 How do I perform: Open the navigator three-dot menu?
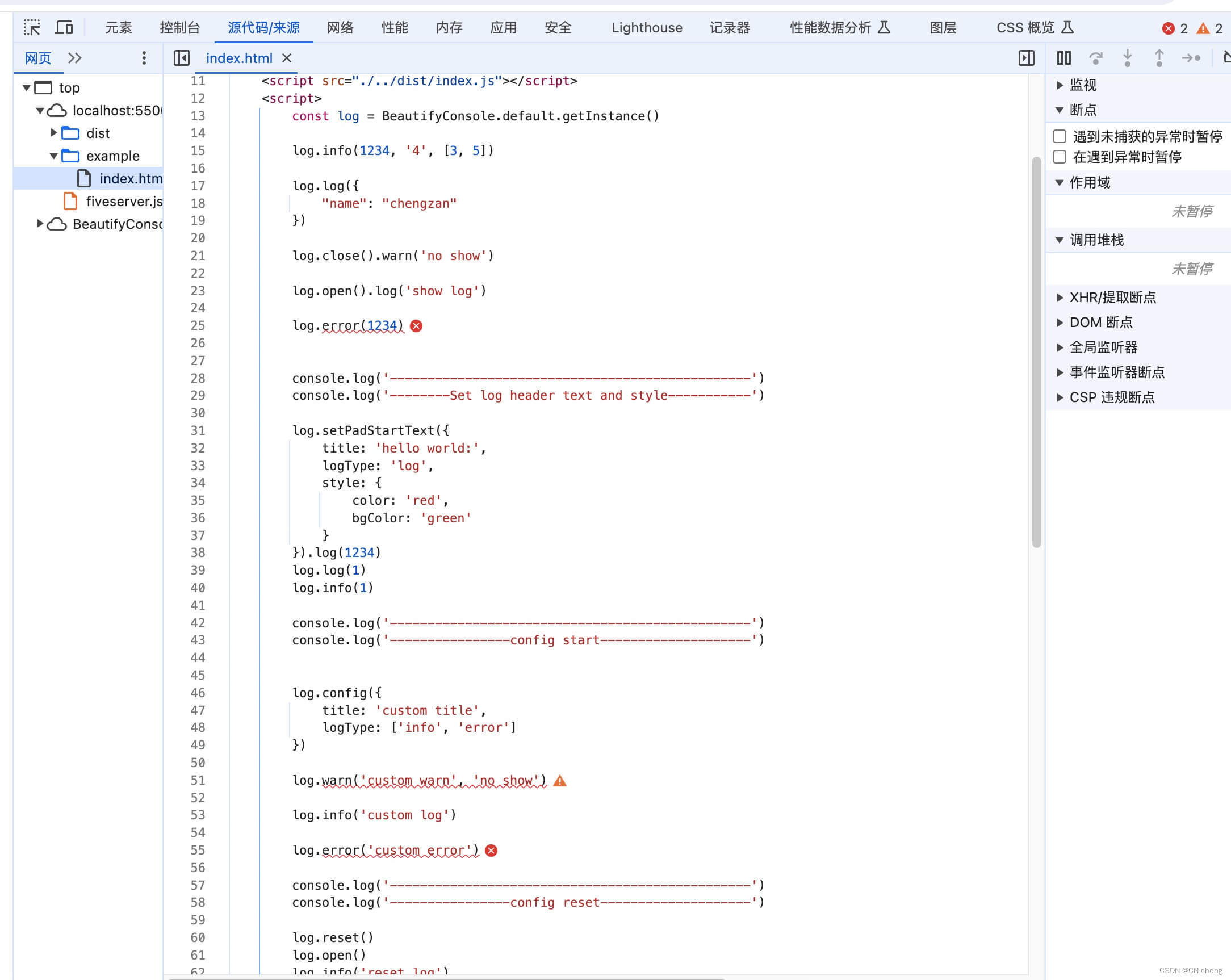[x=144, y=58]
